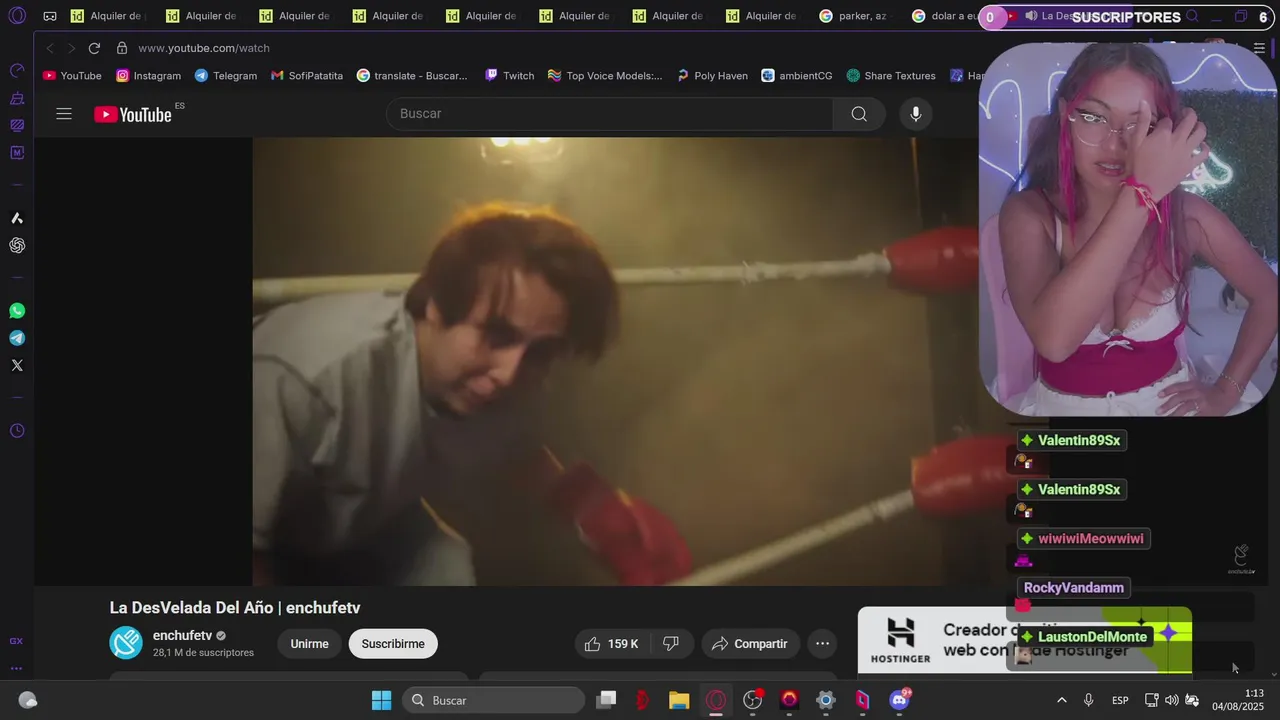
Task: Start voice search with microphone icon
Action: pos(915,114)
